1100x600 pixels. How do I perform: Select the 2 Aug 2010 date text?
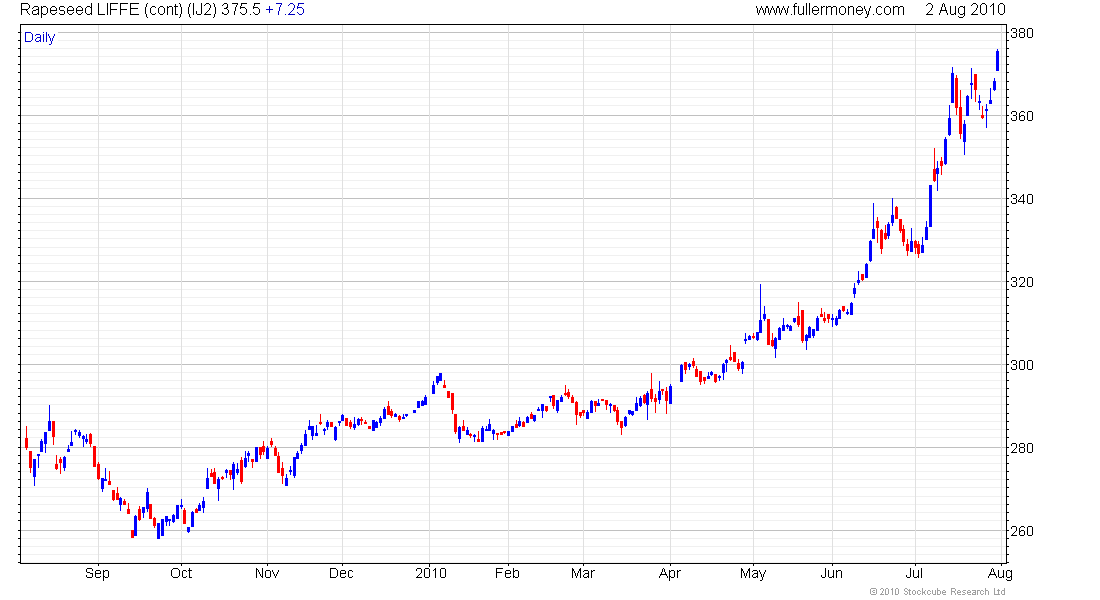965,10
